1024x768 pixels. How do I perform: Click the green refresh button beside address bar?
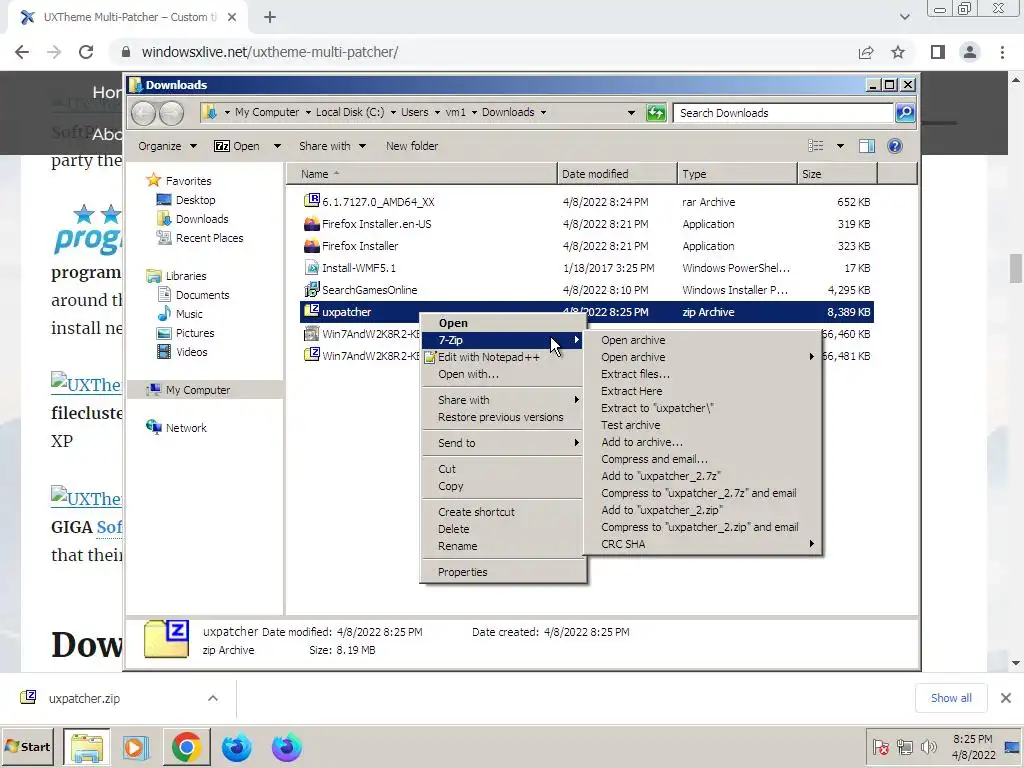pos(655,113)
